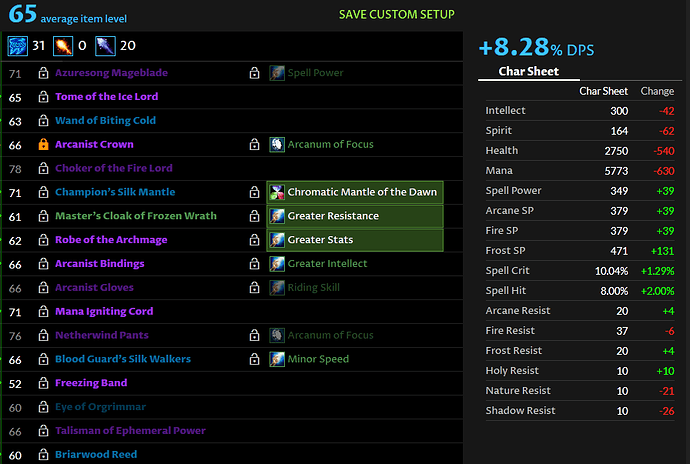Click Riding Skill enchant icon
Screen dimensions: 690x464
(x=277, y=287)
